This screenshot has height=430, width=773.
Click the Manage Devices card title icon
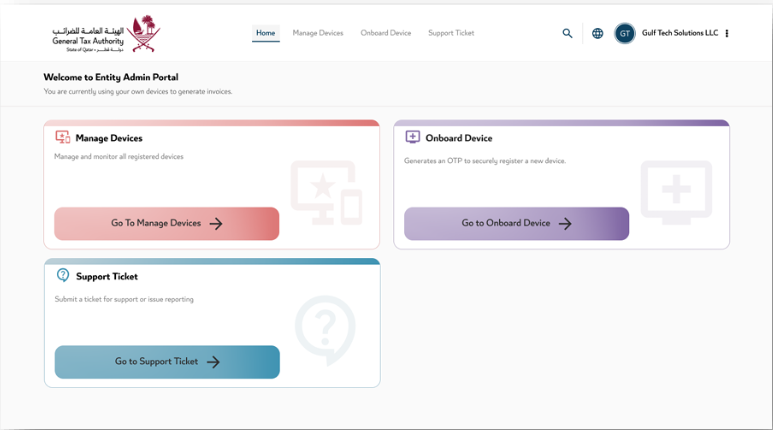(63, 137)
